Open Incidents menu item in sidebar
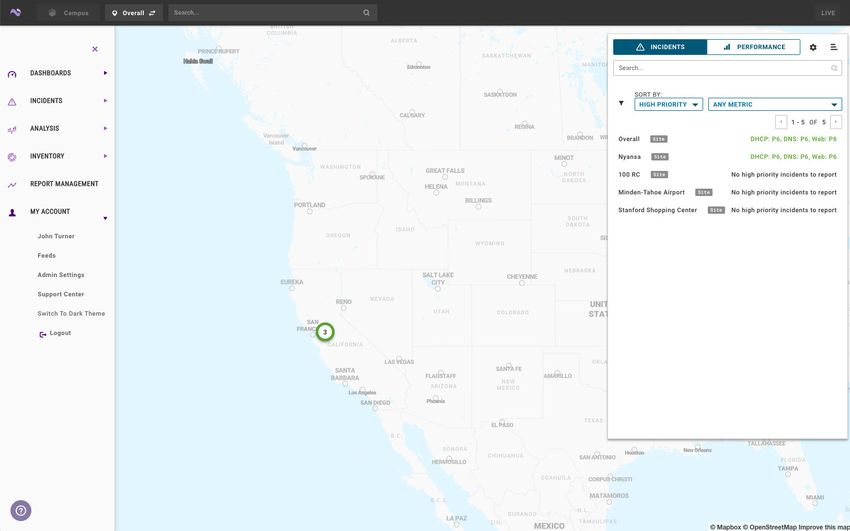850x531 pixels. coord(46,101)
